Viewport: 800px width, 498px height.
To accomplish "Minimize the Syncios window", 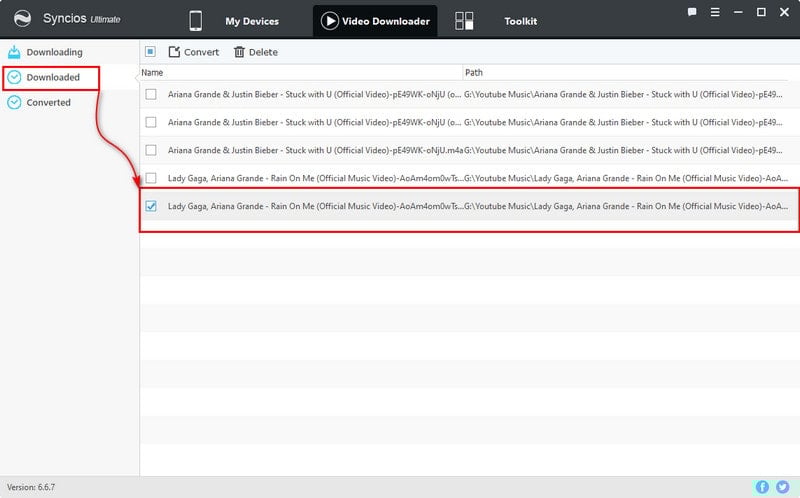I will [738, 12].
